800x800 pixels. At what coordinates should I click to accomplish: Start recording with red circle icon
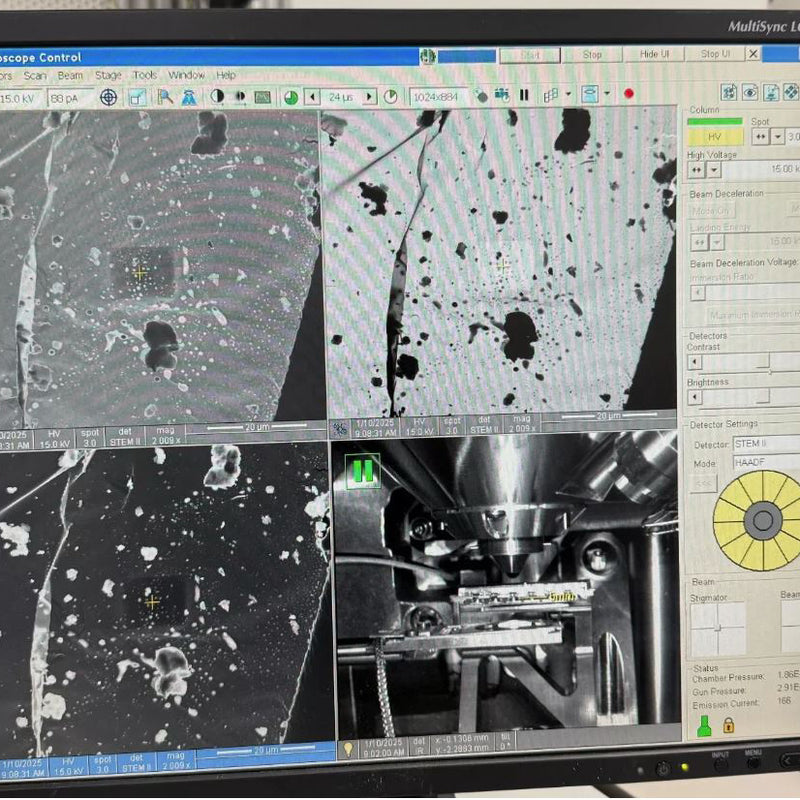coord(629,94)
